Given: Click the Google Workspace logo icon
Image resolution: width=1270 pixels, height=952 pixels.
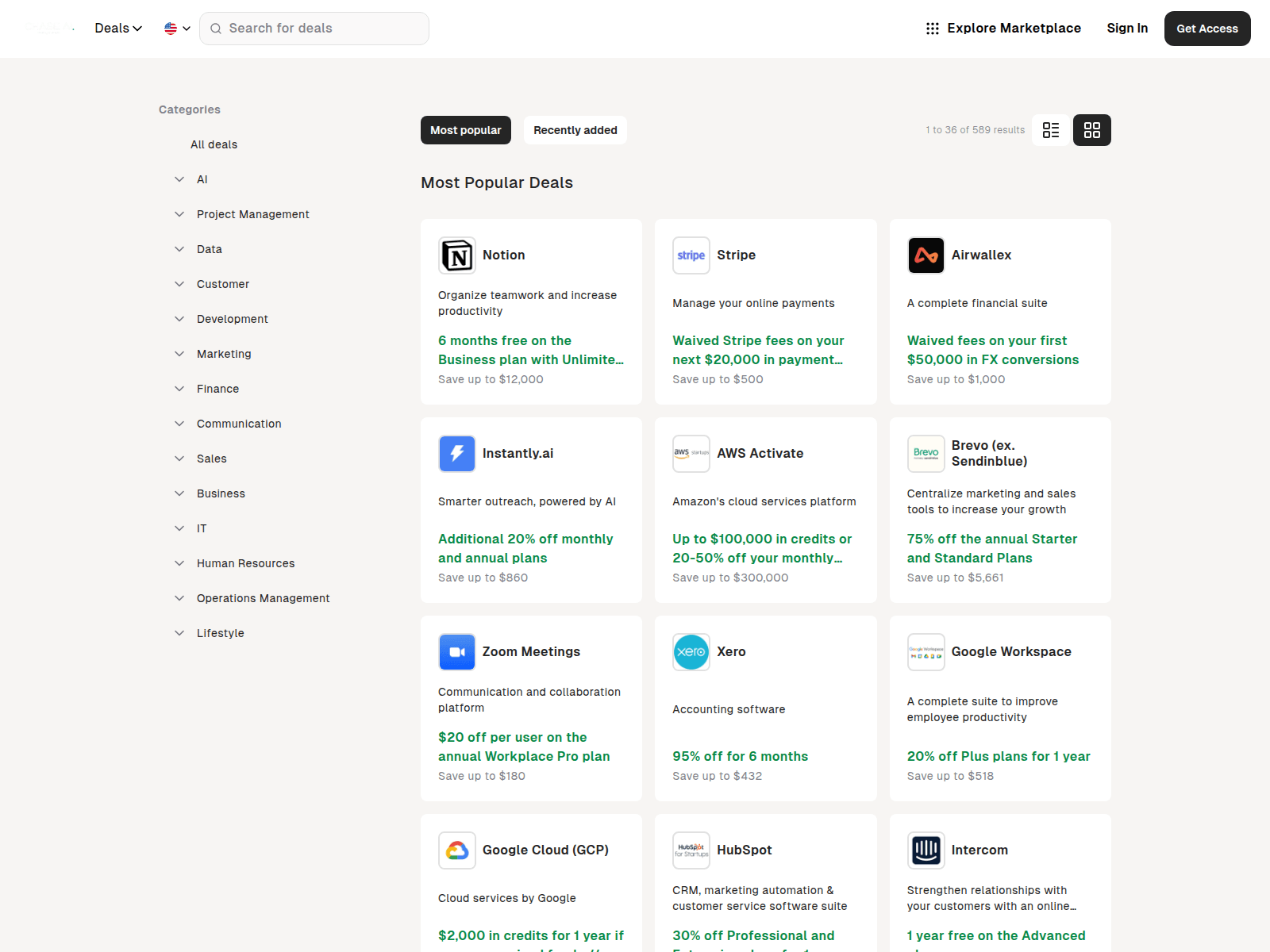Looking at the screenshot, I should (x=926, y=652).
